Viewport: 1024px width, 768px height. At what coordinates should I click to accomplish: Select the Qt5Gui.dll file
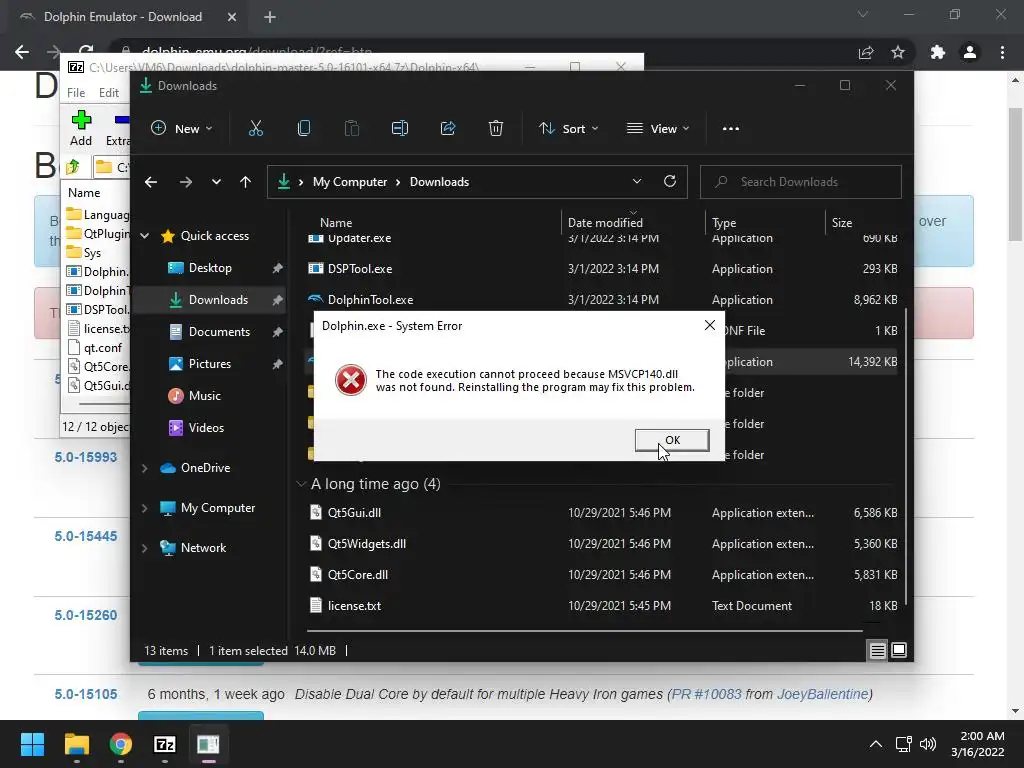coord(601,513)
